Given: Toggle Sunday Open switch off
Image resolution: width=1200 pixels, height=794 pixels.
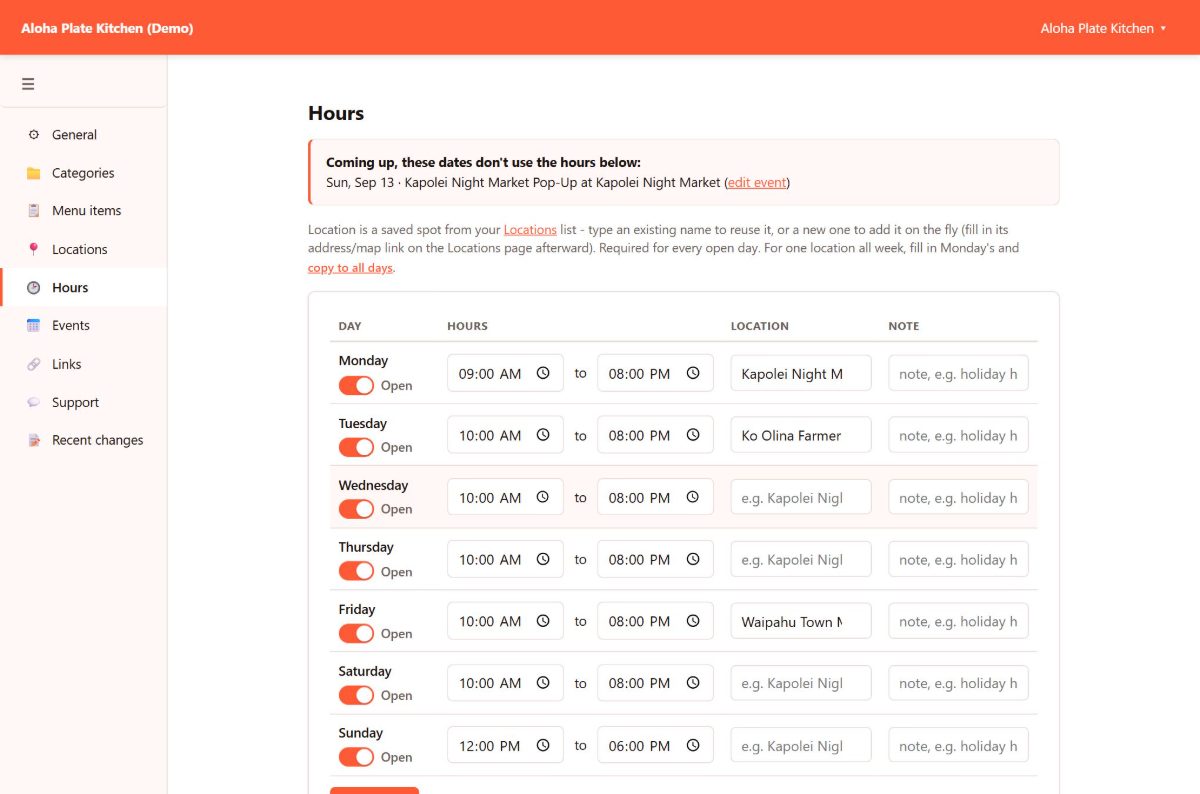Looking at the screenshot, I should pos(356,757).
